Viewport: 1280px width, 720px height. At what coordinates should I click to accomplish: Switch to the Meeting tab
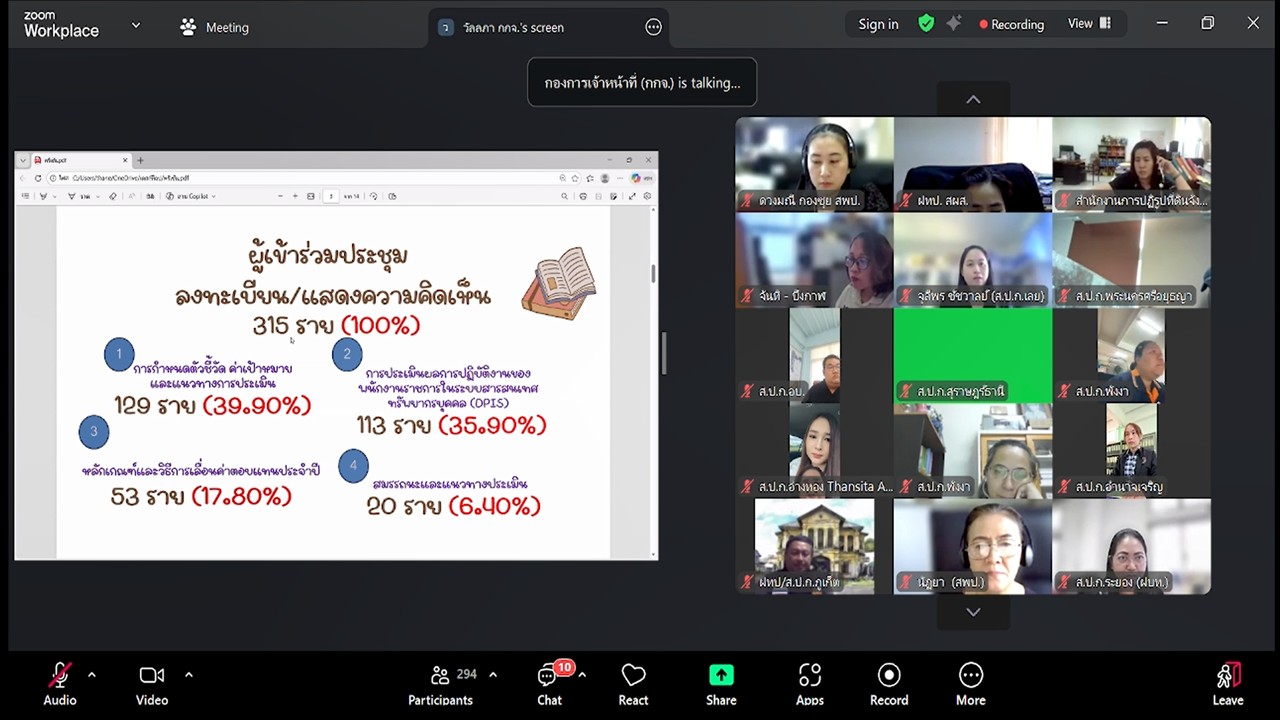tap(214, 28)
